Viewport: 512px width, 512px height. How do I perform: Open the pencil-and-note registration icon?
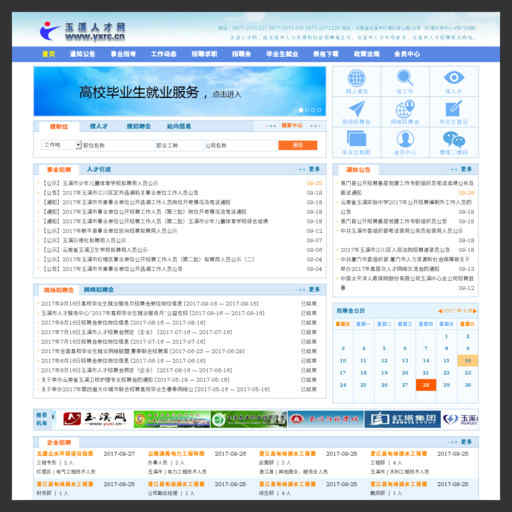(x=454, y=108)
